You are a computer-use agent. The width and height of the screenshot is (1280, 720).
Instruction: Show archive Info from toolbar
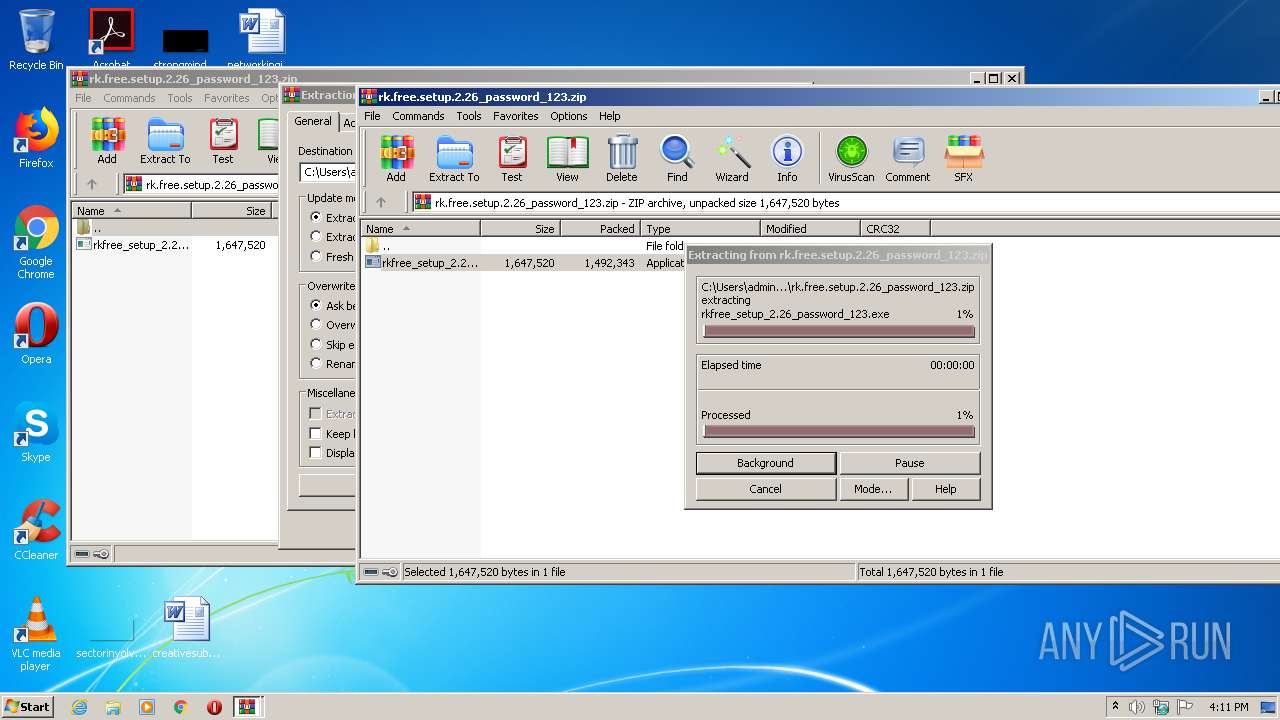pyautogui.click(x=787, y=159)
